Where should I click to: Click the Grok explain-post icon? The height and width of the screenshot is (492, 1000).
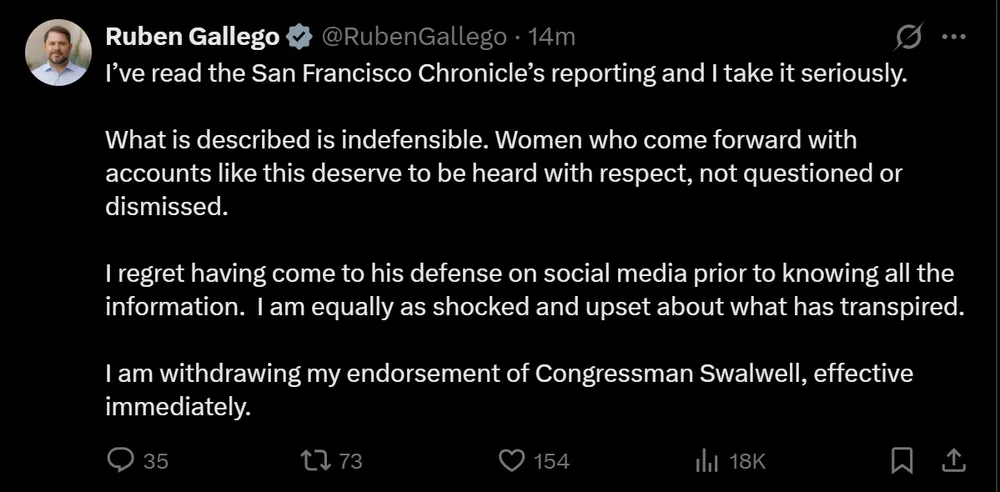908,37
